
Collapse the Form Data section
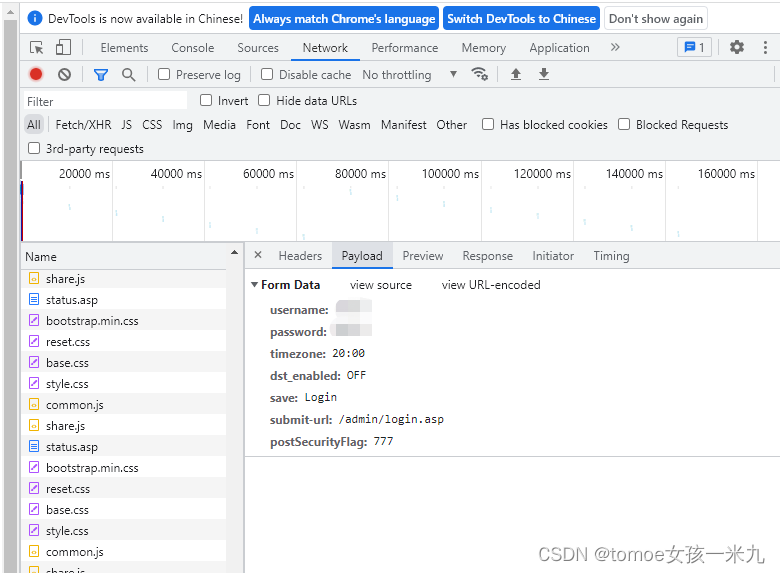coord(254,285)
